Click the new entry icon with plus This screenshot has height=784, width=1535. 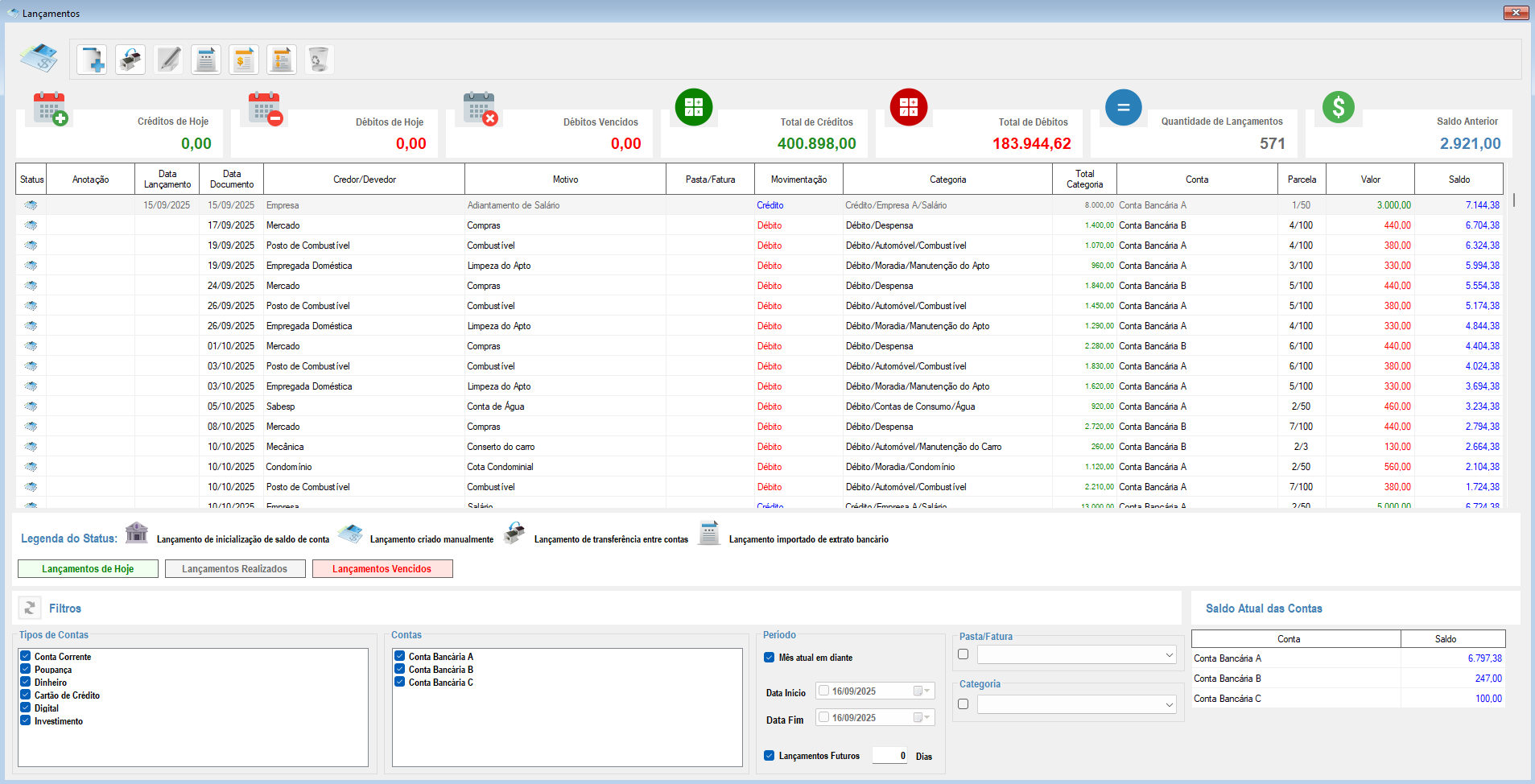[92, 60]
